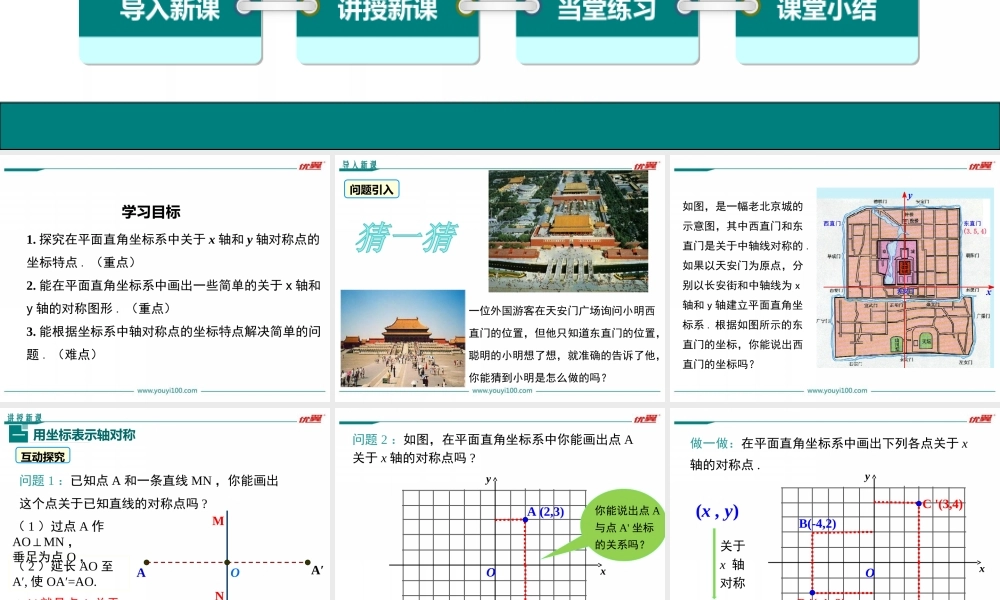Click the green speech bubble about point A
This screenshot has height=600, width=1000.
click(x=617, y=526)
